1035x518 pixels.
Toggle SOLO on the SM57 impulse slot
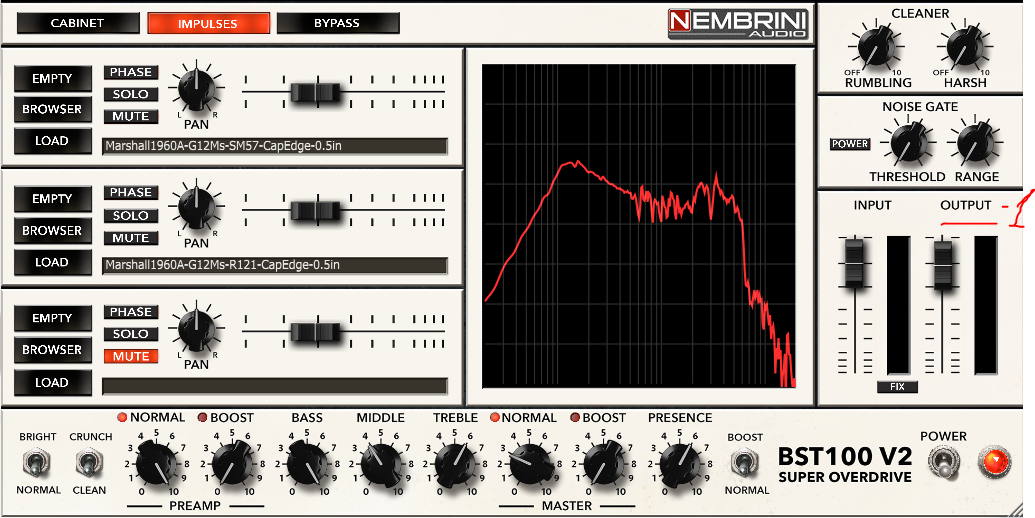(x=131, y=94)
